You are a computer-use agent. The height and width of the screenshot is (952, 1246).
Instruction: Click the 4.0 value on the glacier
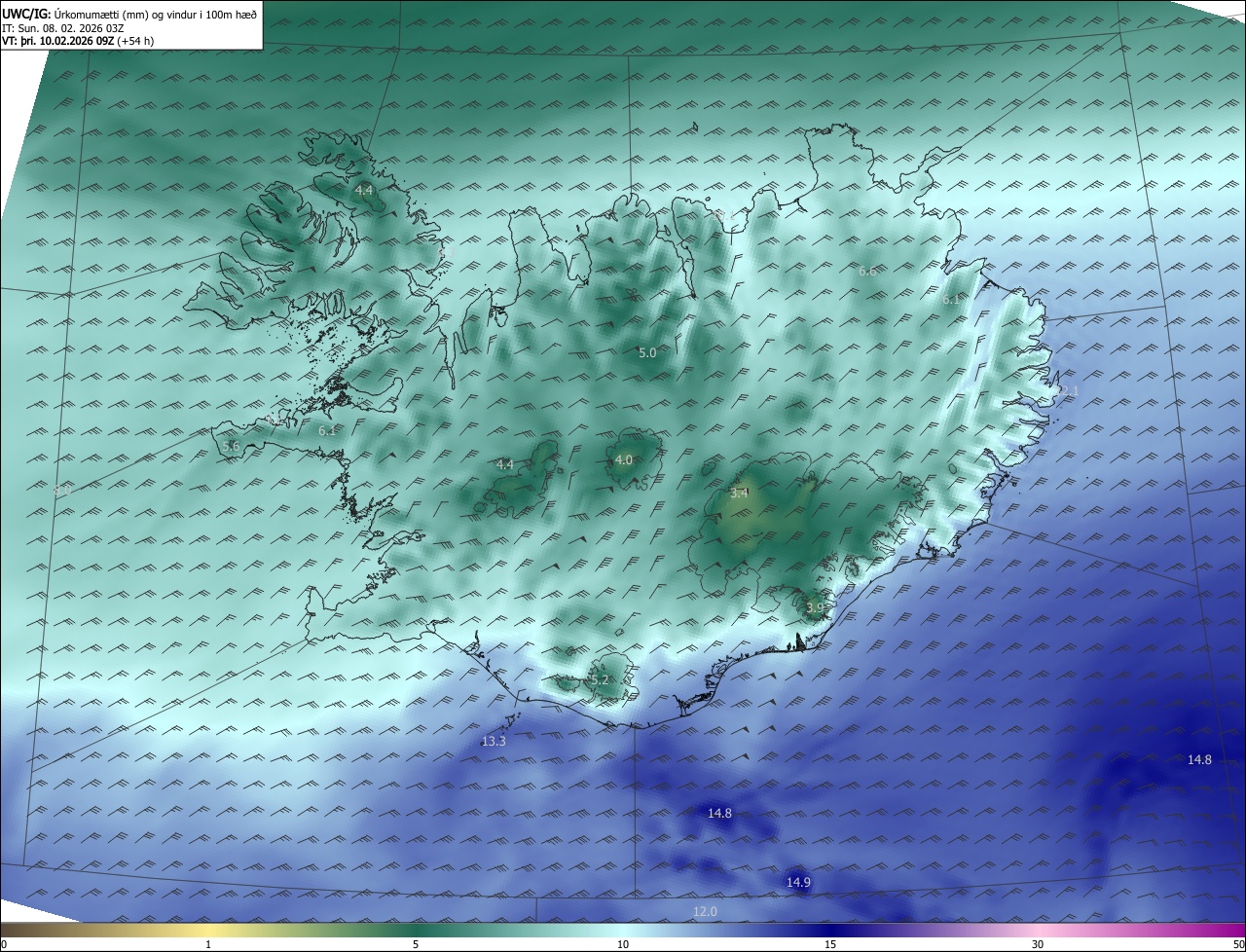point(623,460)
